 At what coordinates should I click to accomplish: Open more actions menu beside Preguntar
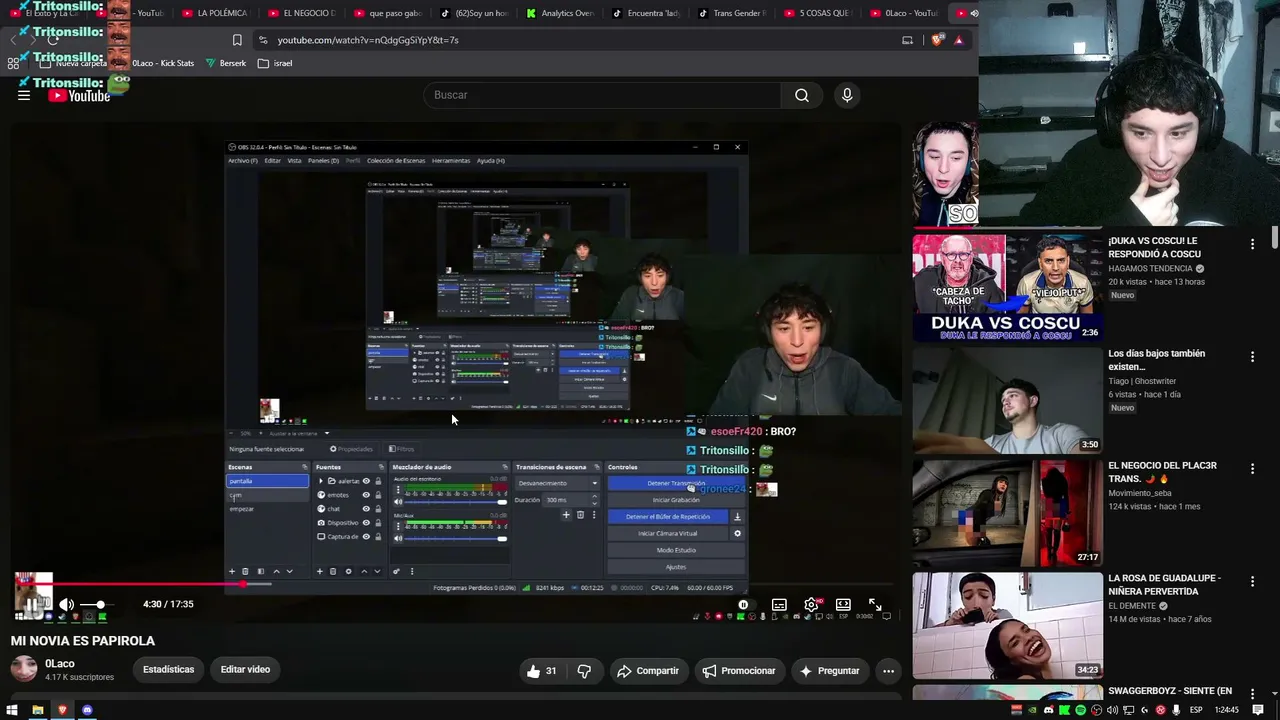[888, 671]
